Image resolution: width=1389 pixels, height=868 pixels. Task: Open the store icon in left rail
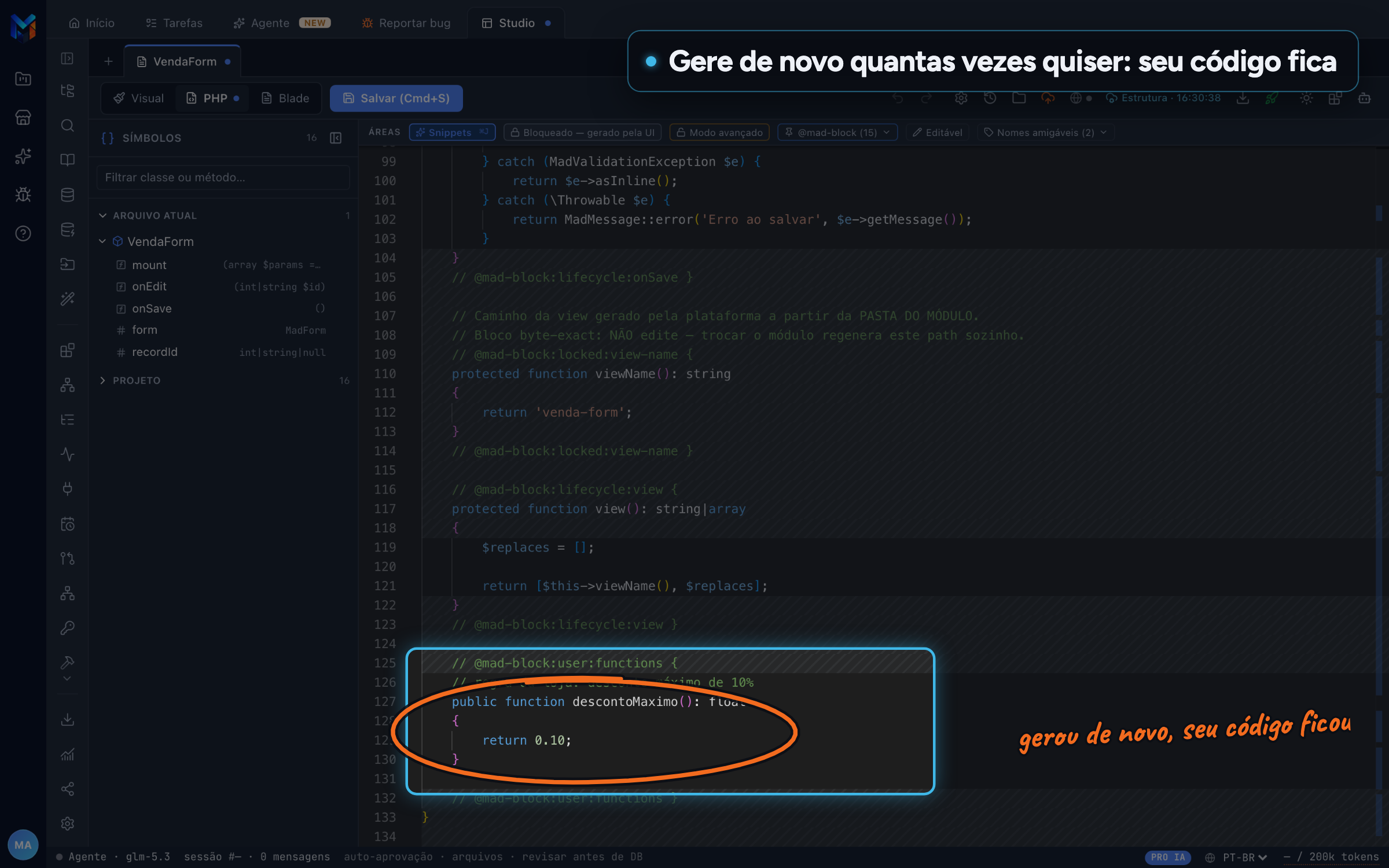click(x=23, y=117)
